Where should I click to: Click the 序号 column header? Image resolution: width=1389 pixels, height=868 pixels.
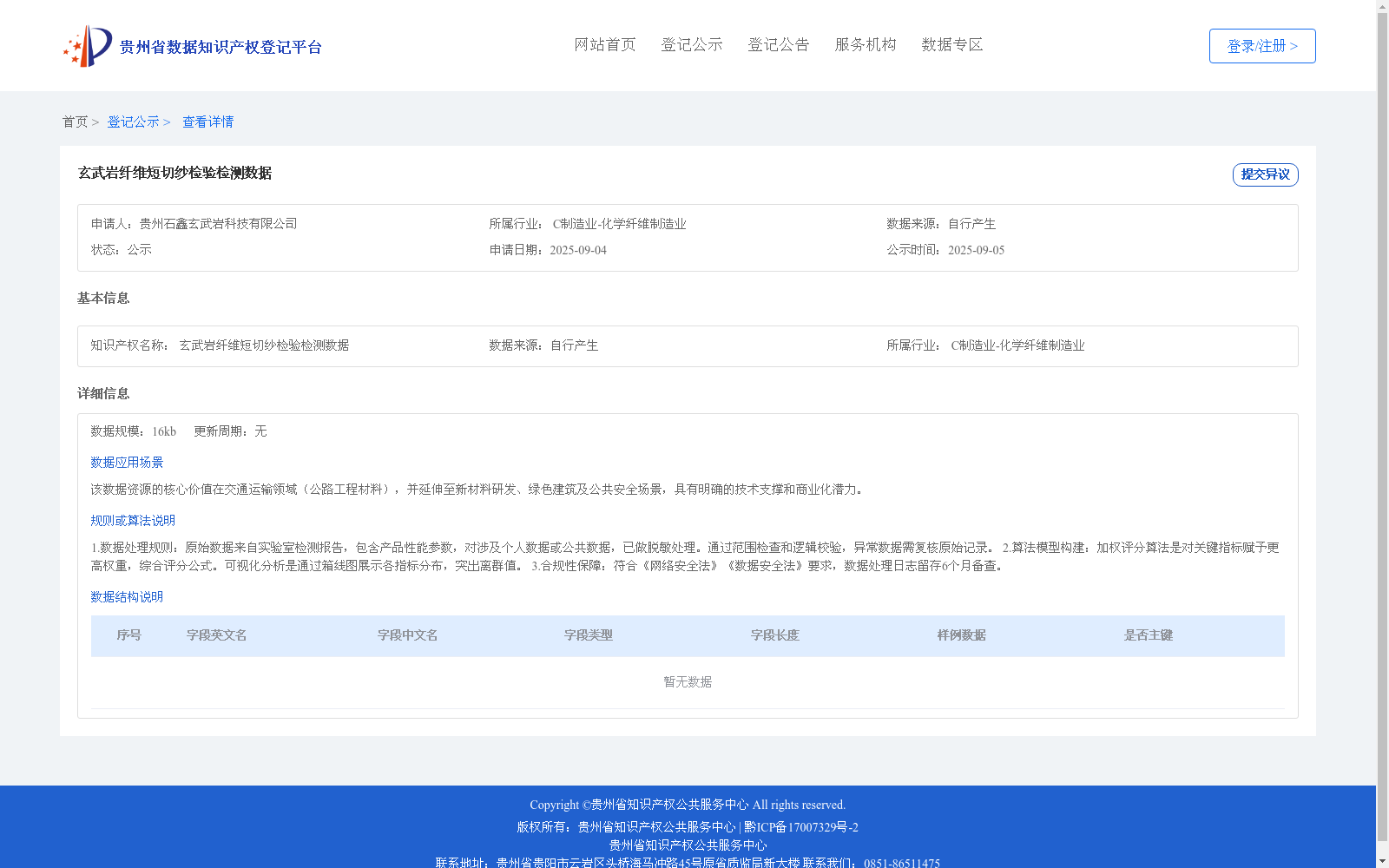coord(128,635)
